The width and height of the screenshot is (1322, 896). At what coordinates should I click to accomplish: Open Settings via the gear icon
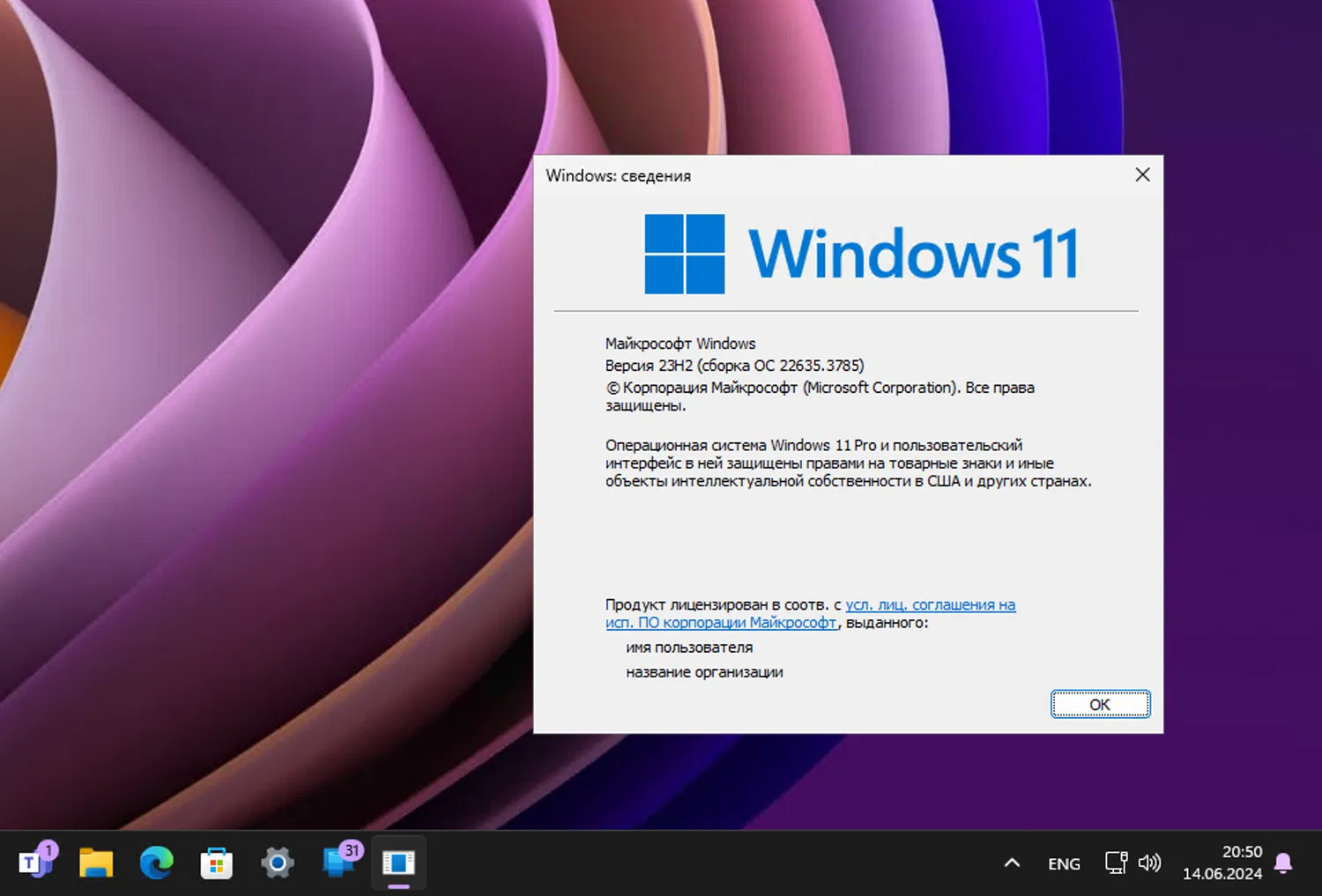pos(277,863)
